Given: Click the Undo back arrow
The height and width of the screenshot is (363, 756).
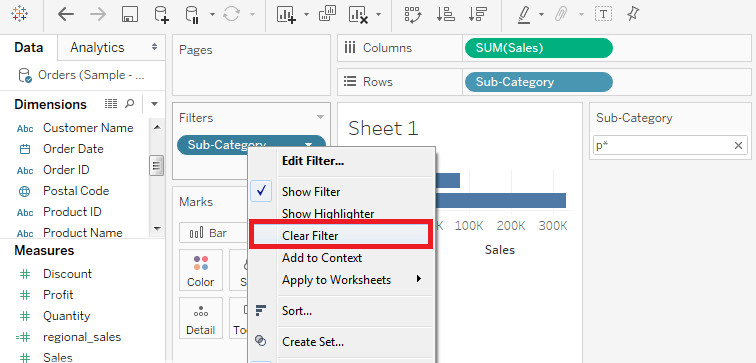Looking at the screenshot, I should (65, 14).
